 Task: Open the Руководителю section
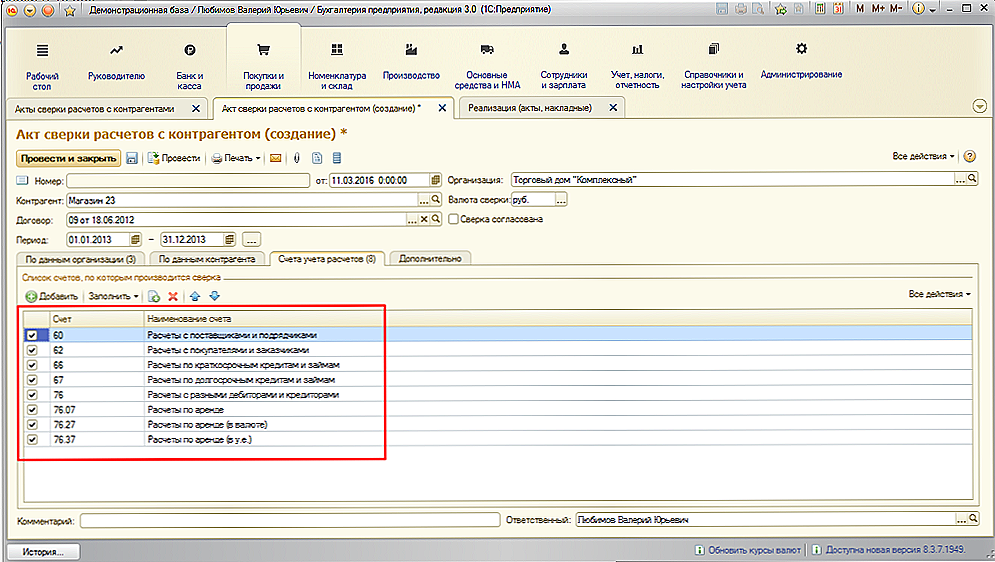click(x=116, y=62)
